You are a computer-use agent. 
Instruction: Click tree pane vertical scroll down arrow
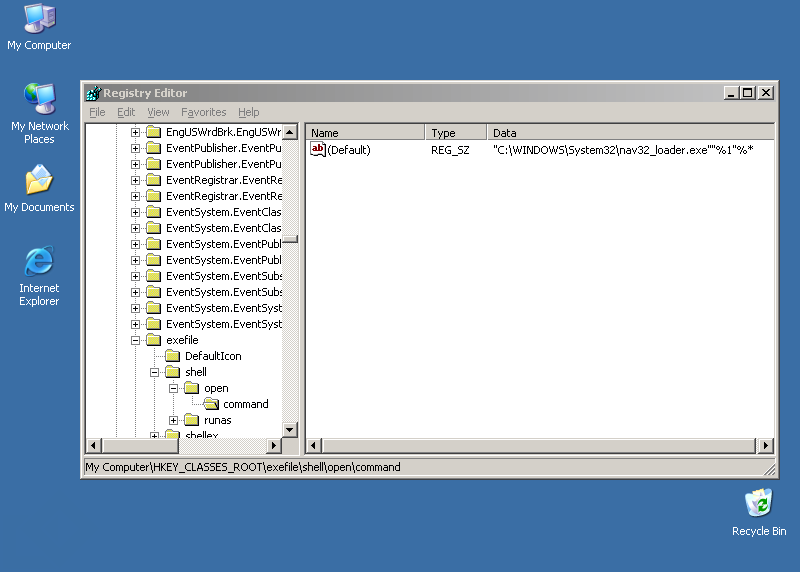(290, 430)
